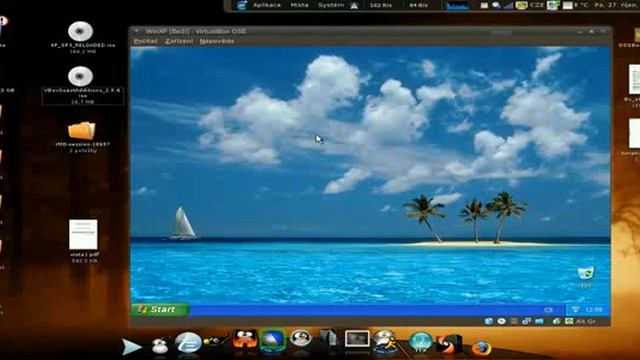Click the temperature readout in top panel
The height and width of the screenshot is (360, 640).
(581, 5)
